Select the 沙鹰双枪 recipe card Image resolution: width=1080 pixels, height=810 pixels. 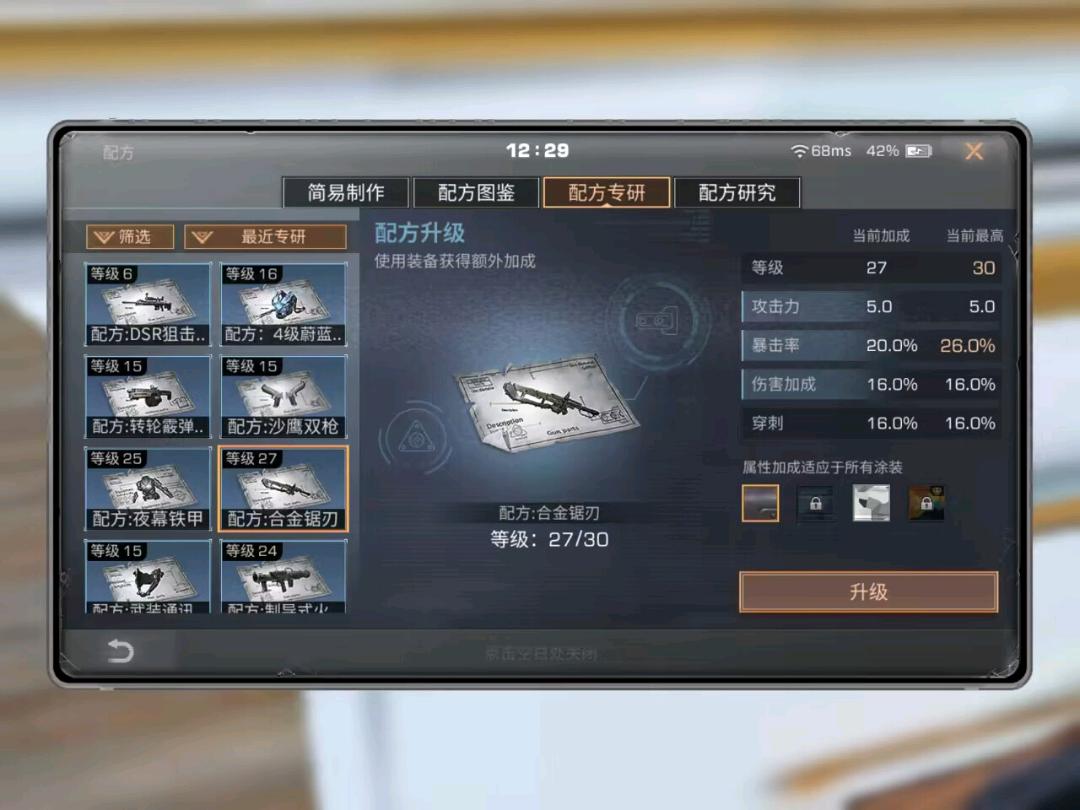click(x=283, y=397)
